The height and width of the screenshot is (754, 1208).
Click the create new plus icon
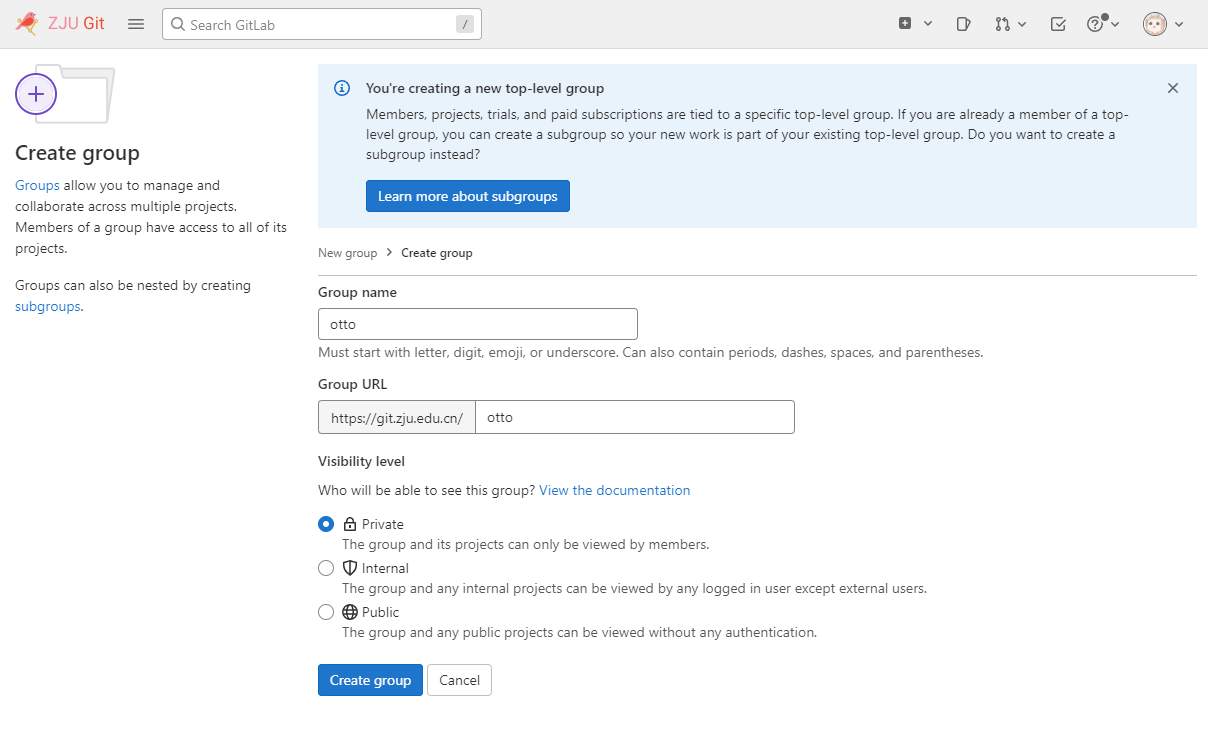click(x=905, y=24)
